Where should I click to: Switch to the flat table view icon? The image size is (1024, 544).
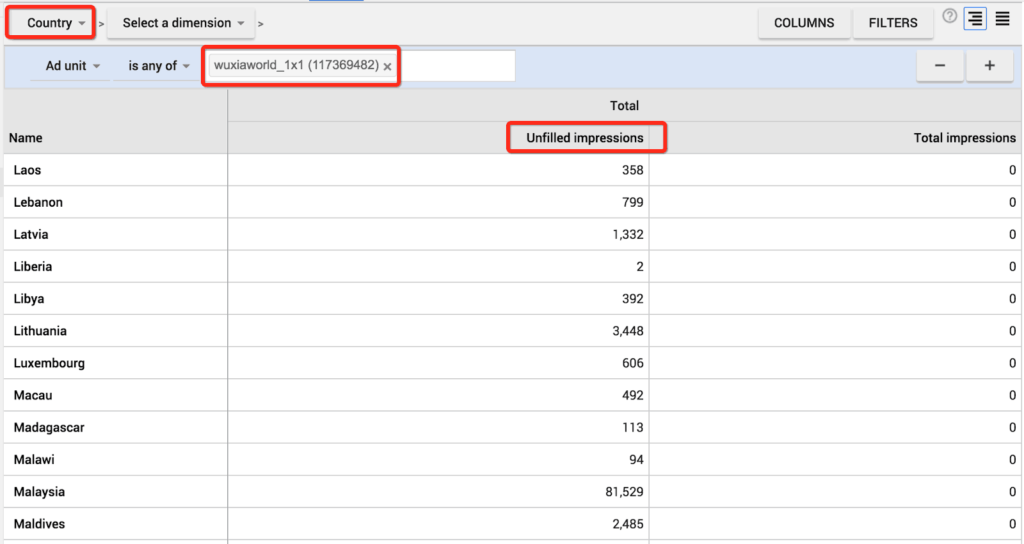[1002, 18]
